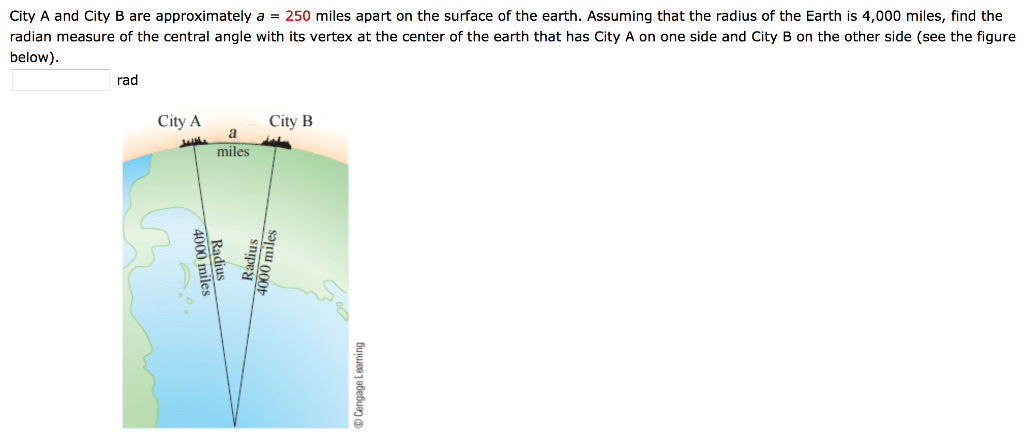Screen dimensions: 1024x442
Task: Select the "City A" figure label
Action: click(179, 121)
